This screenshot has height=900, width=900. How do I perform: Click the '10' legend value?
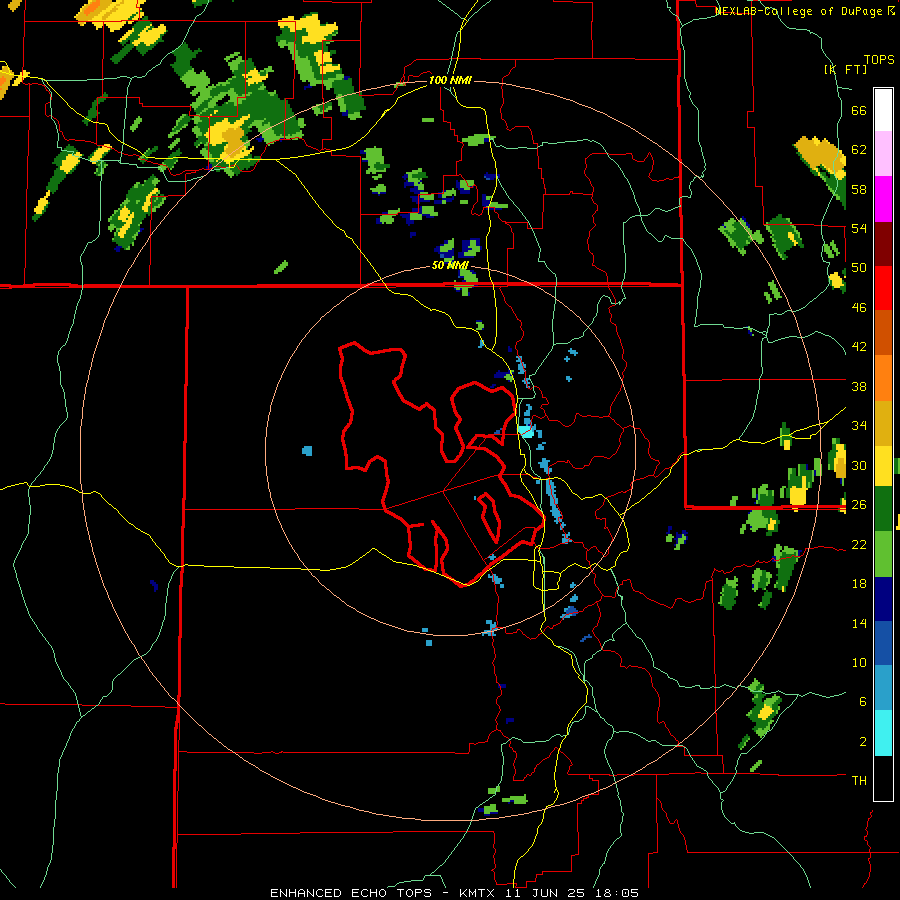coord(859,662)
